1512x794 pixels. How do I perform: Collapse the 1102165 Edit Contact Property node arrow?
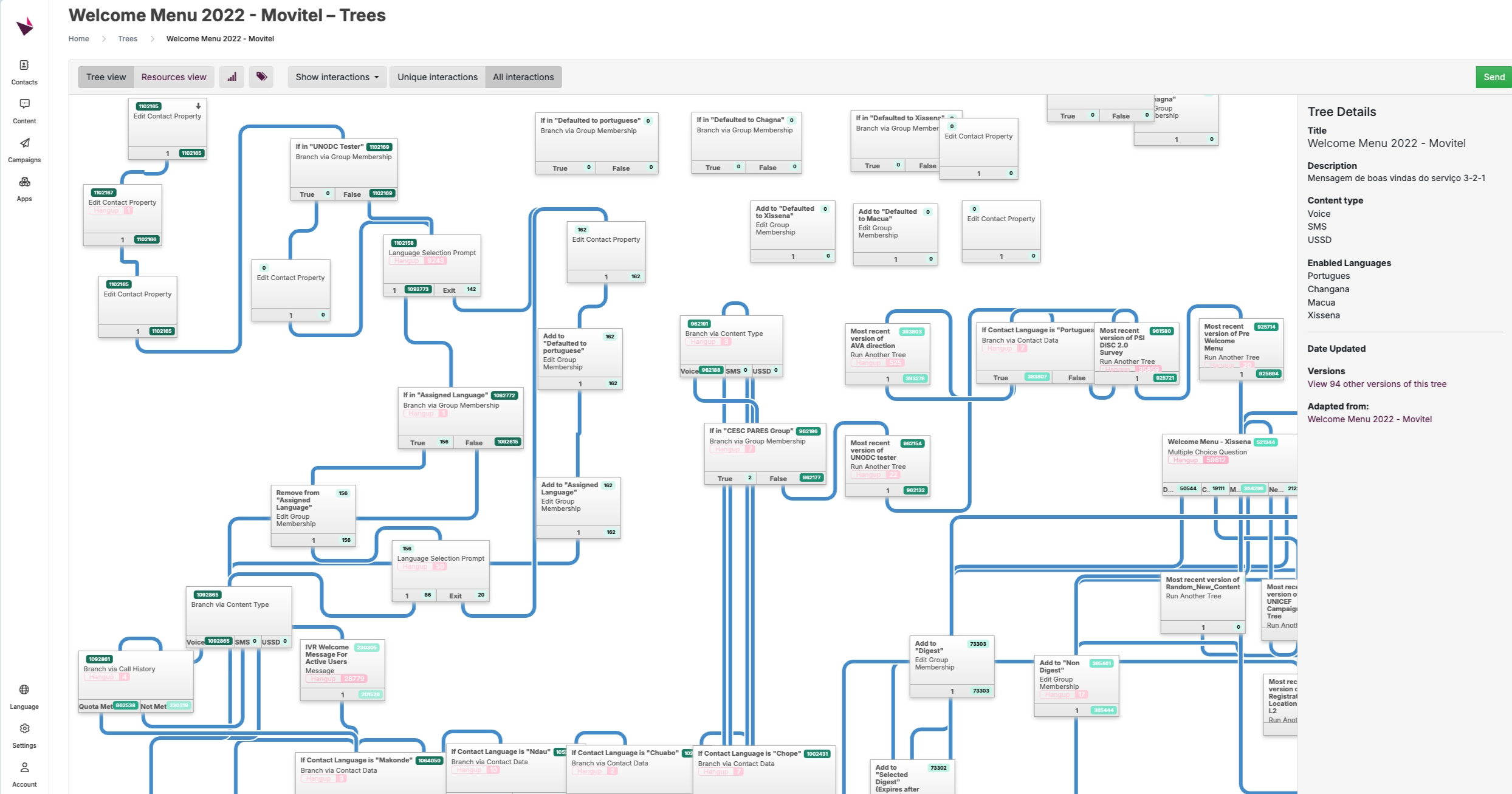point(198,105)
